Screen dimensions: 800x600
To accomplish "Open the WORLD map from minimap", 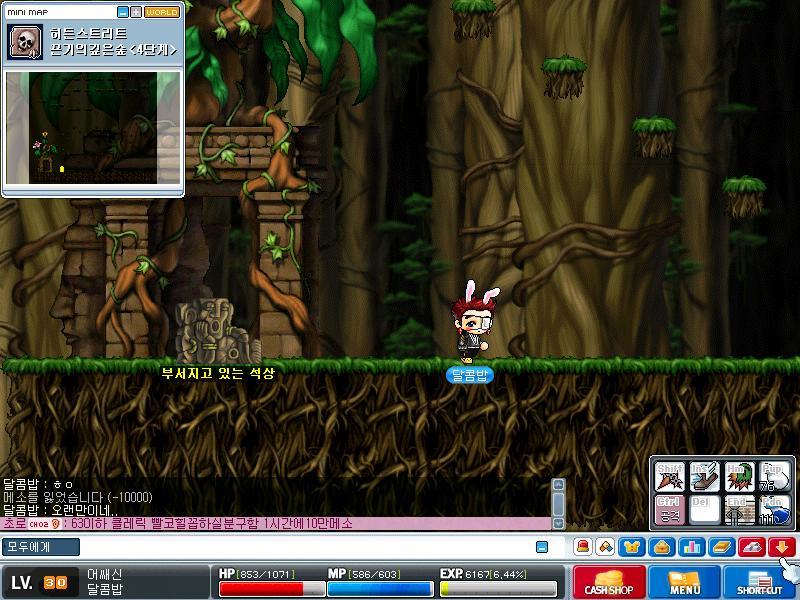I will (x=162, y=12).
